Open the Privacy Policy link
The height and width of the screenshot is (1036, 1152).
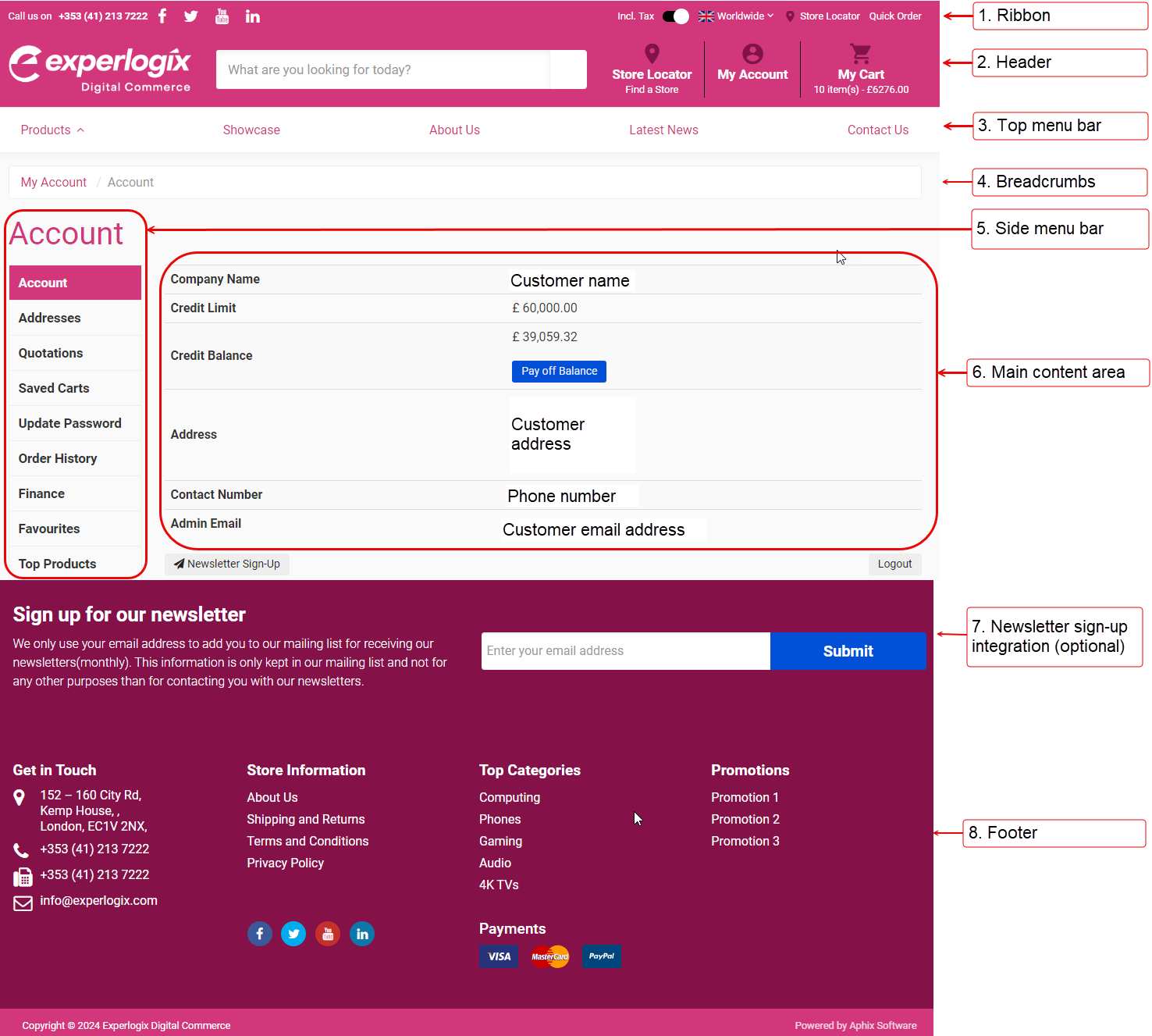(285, 863)
